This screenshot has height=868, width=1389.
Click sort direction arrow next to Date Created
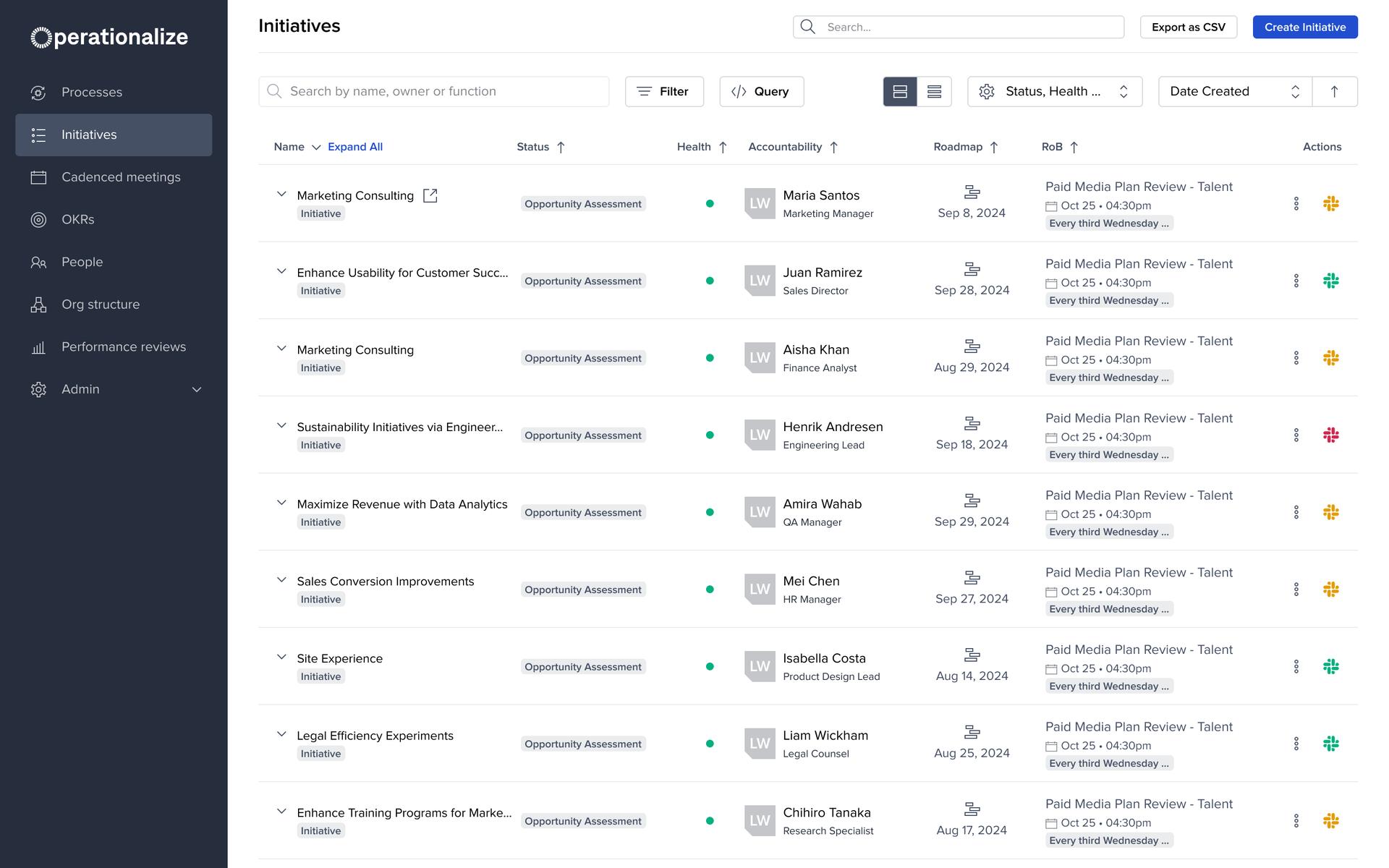pos(1334,92)
